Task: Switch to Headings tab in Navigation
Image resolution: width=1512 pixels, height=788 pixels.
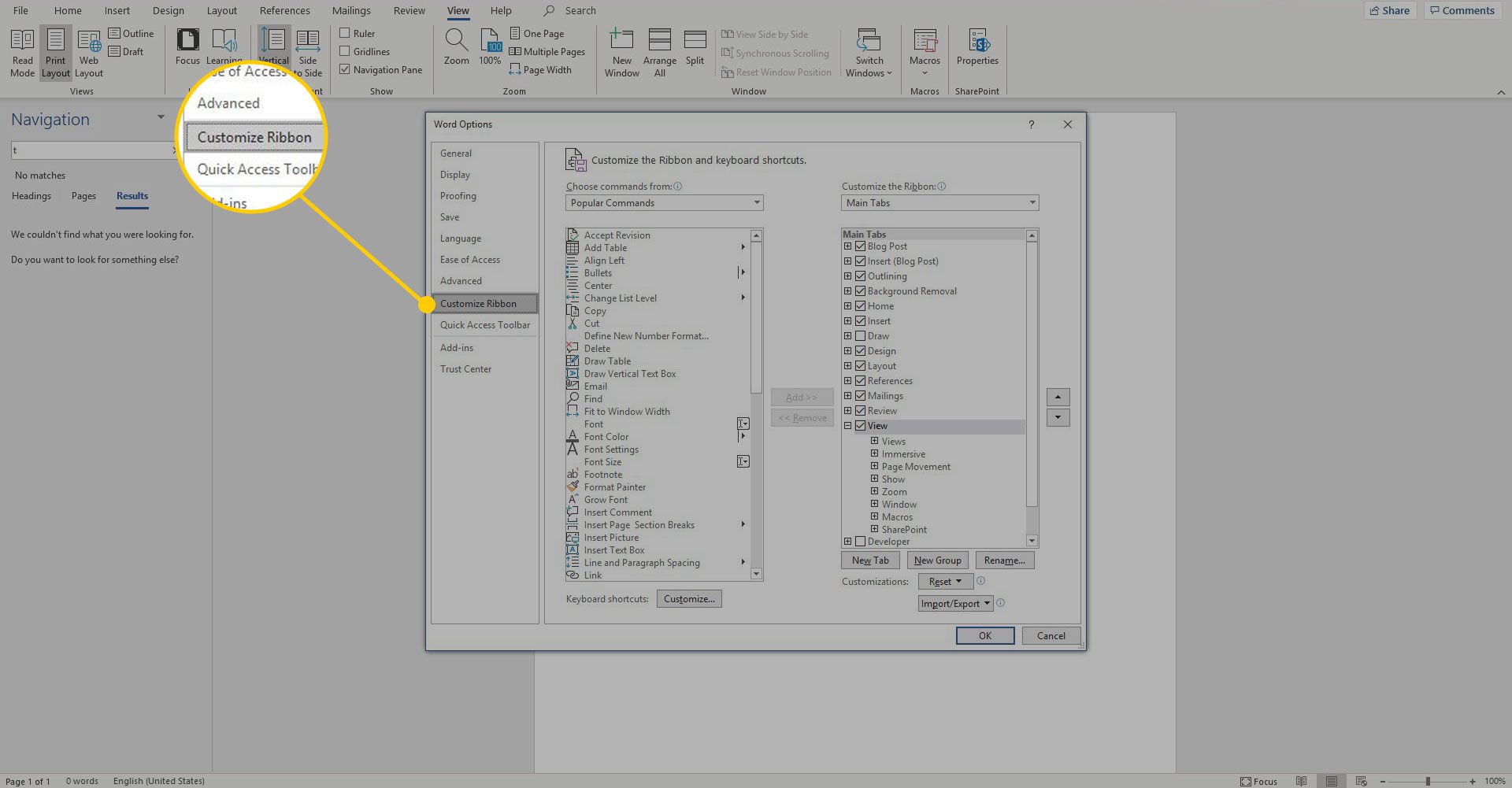Action: [x=31, y=196]
